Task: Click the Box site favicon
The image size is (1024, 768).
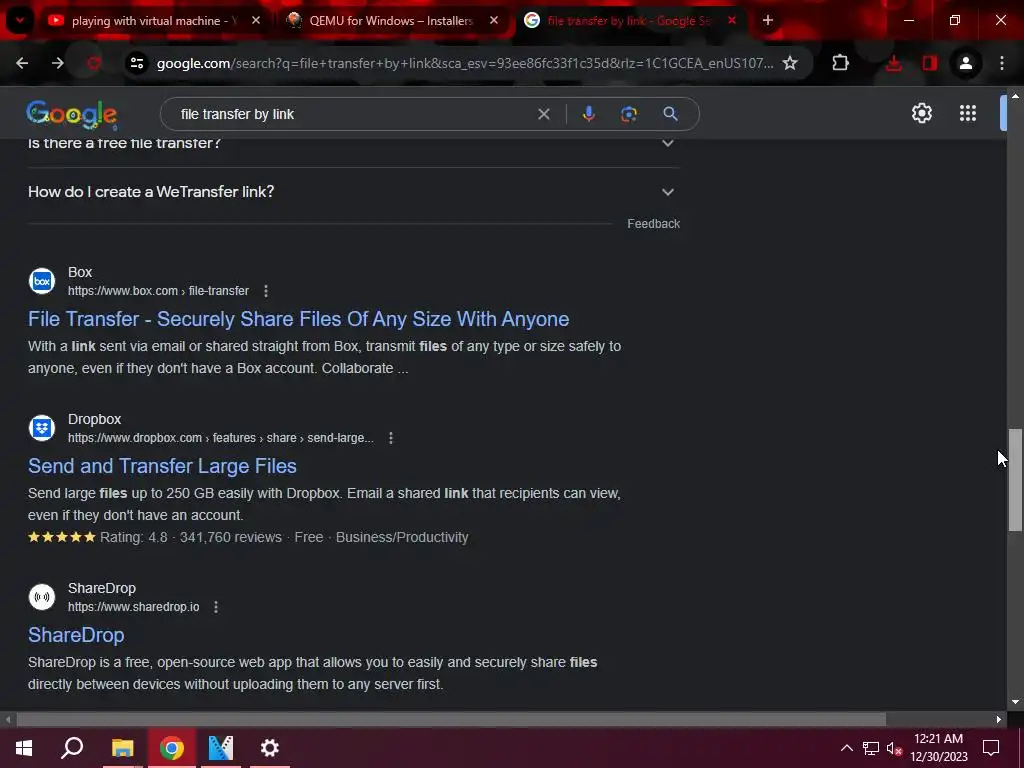Action: click(x=42, y=281)
